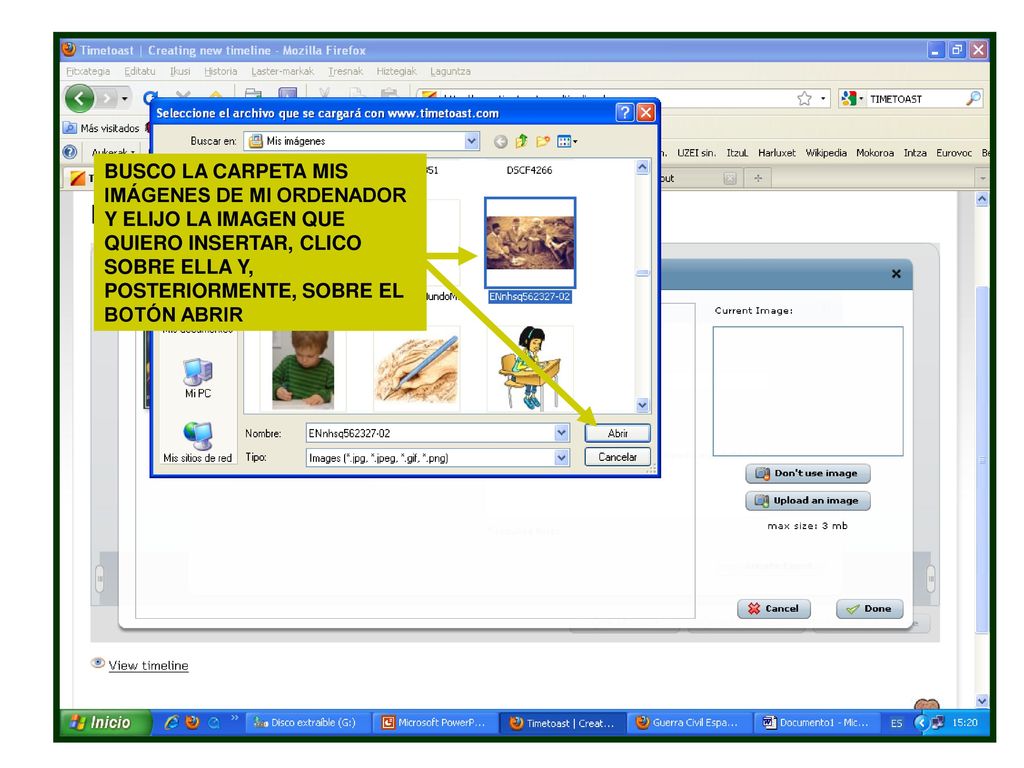The image size is (1024, 768).
Task: Open the Fitxategia menu
Action: point(88,71)
